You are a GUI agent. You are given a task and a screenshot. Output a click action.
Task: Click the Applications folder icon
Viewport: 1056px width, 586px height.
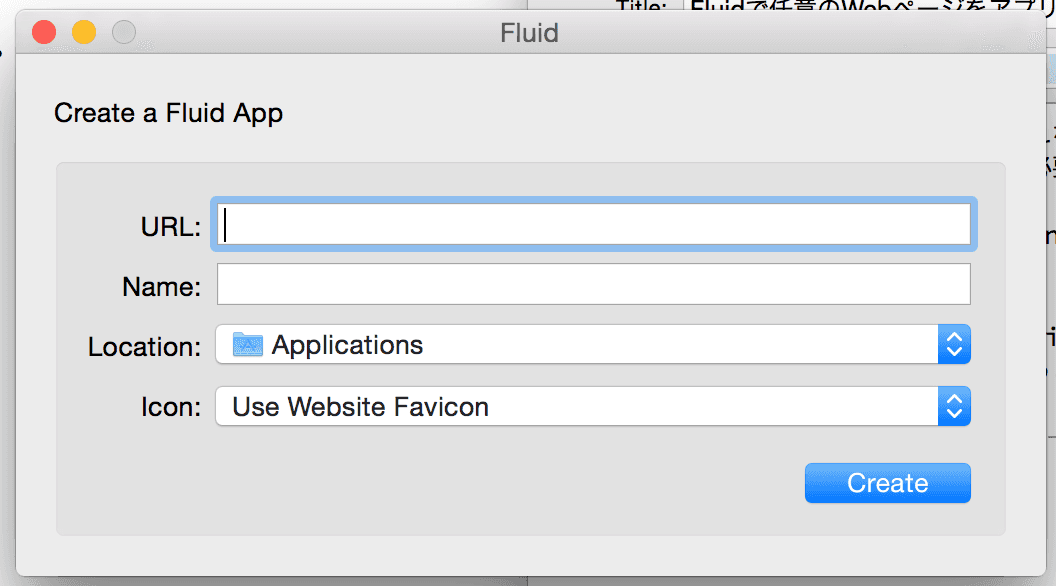coord(247,346)
